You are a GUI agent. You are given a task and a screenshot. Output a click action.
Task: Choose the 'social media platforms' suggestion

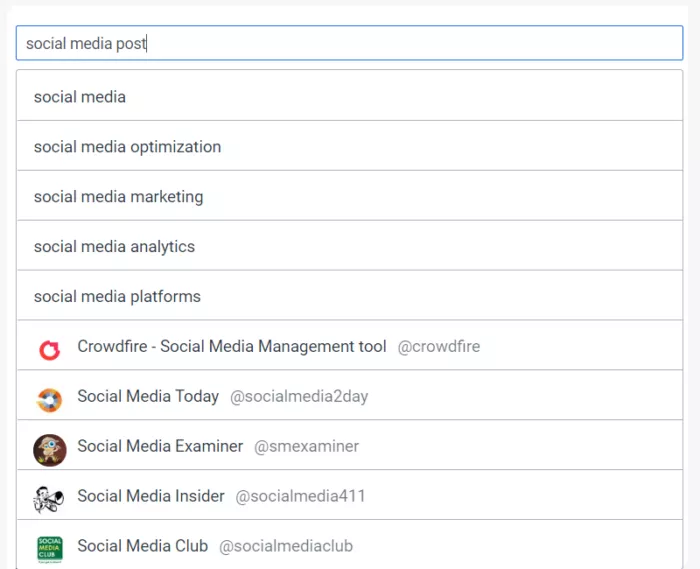tap(349, 296)
